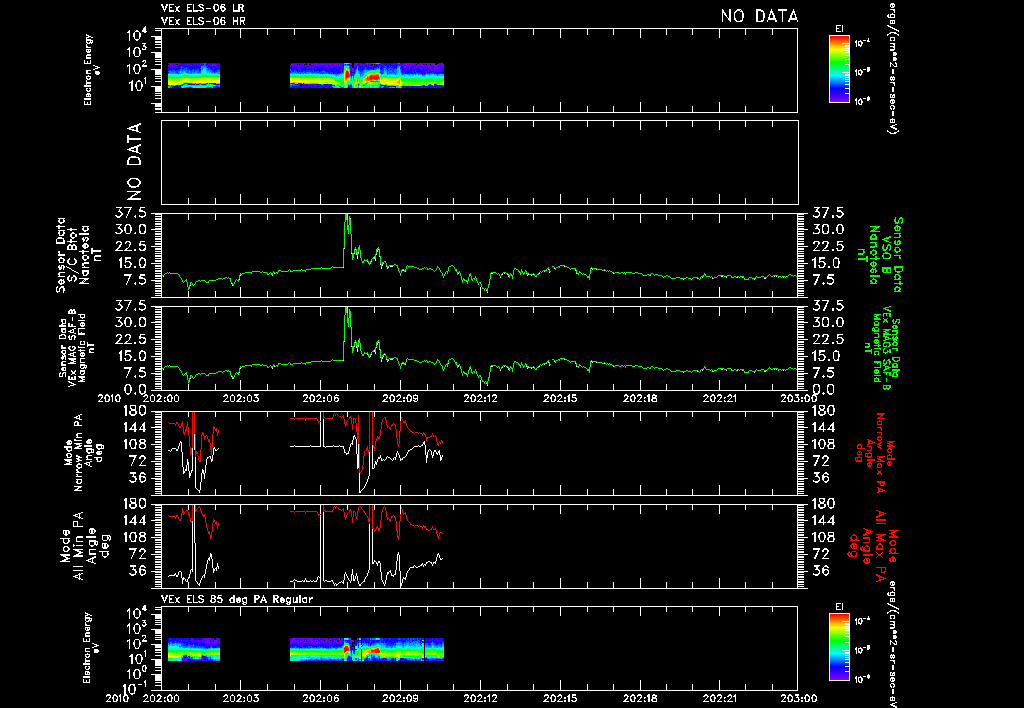Click '202:21' on the bottom spectrogram time axis
Image resolution: width=1024 pixels, height=708 pixels.
click(720, 698)
